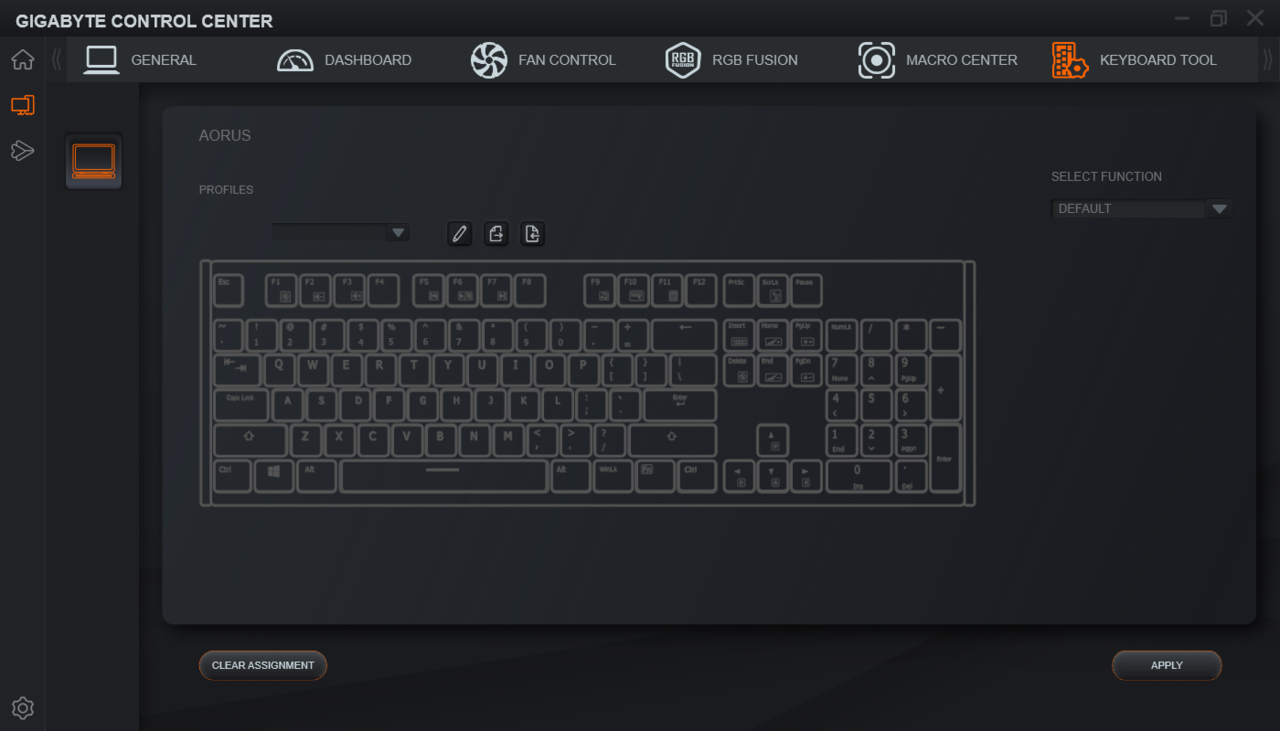Click the pencil edit profile icon
Screen dimensions: 1280x731
point(459,234)
